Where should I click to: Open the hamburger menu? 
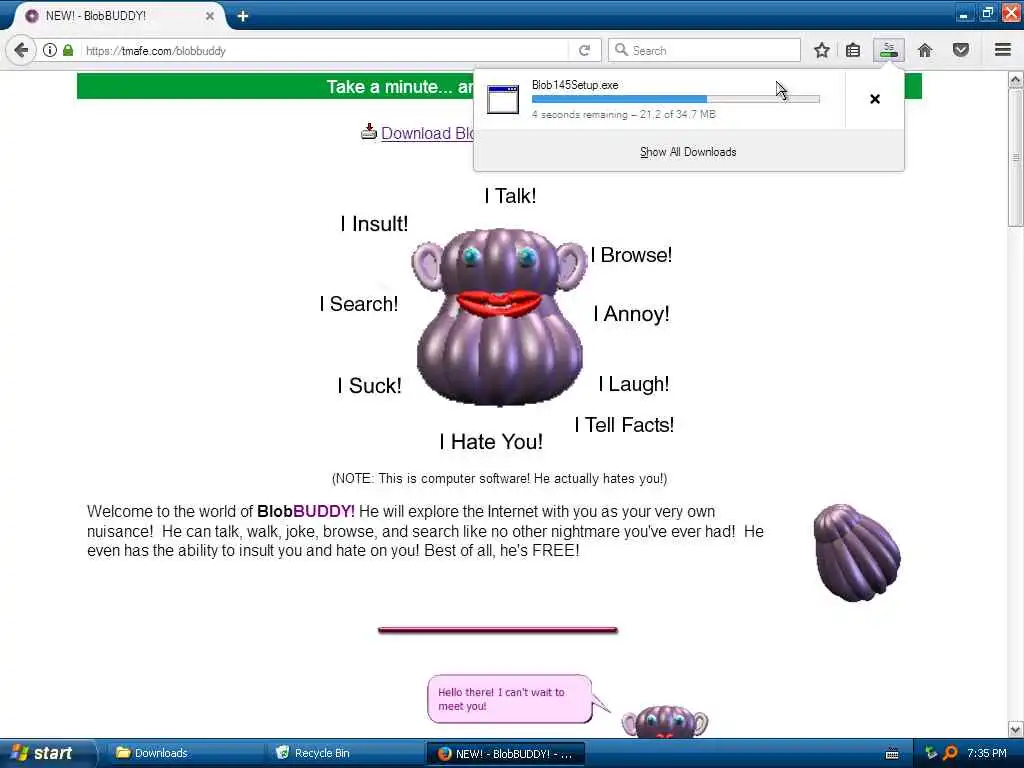tap(1003, 50)
